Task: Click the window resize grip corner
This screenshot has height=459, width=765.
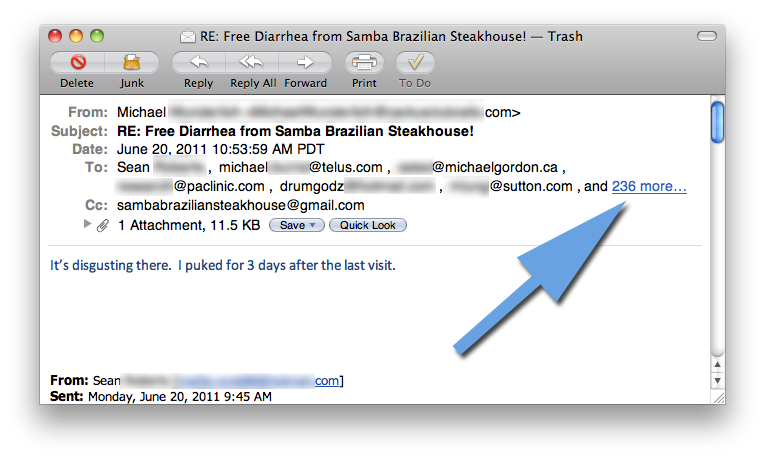Action: [718, 398]
